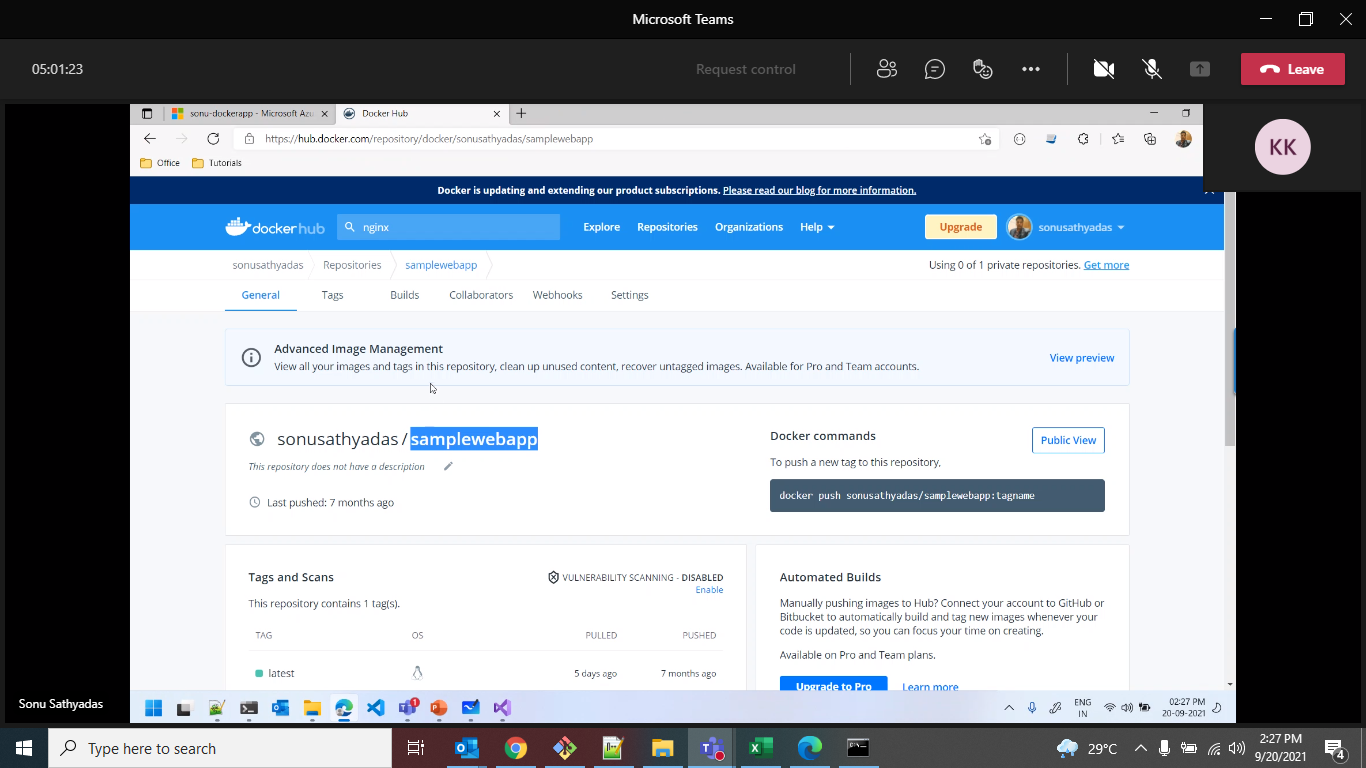Click the sonusathyadas breadcrumb
The image size is (1366, 768).
point(268,265)
